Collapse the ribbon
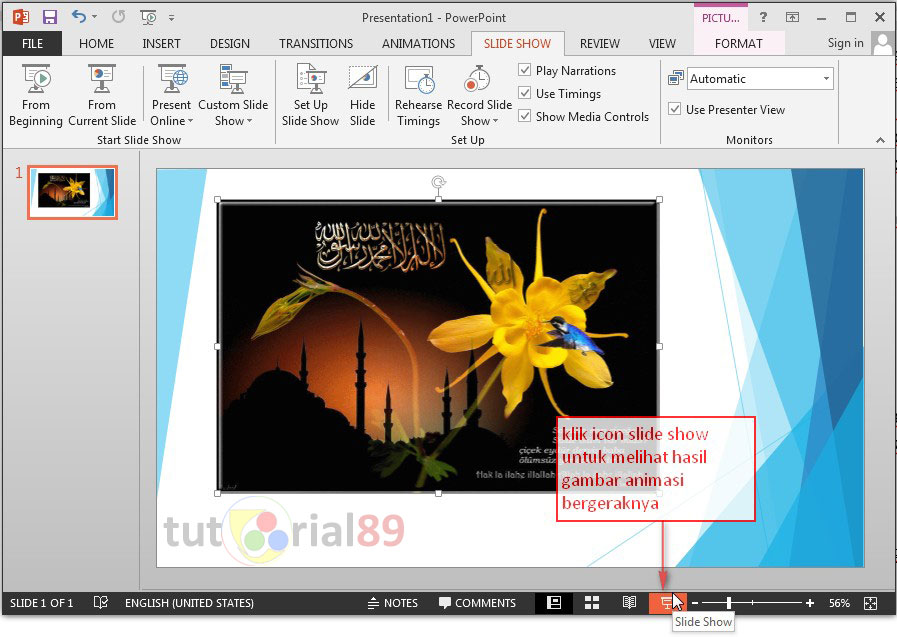 tap(880, 140)
